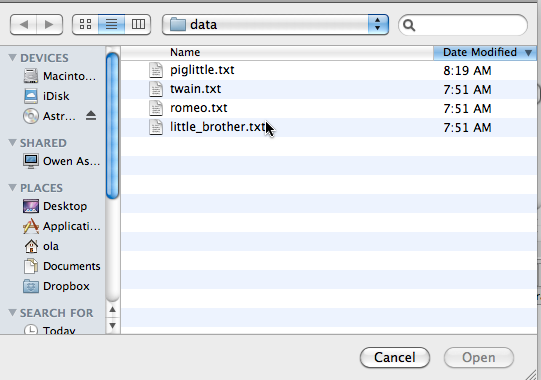Click the 7:51 AM date for twain.txt
Image resolution: width=541 pixels, height=380 pixels.
pyautogui.click(x=467, y=90)
